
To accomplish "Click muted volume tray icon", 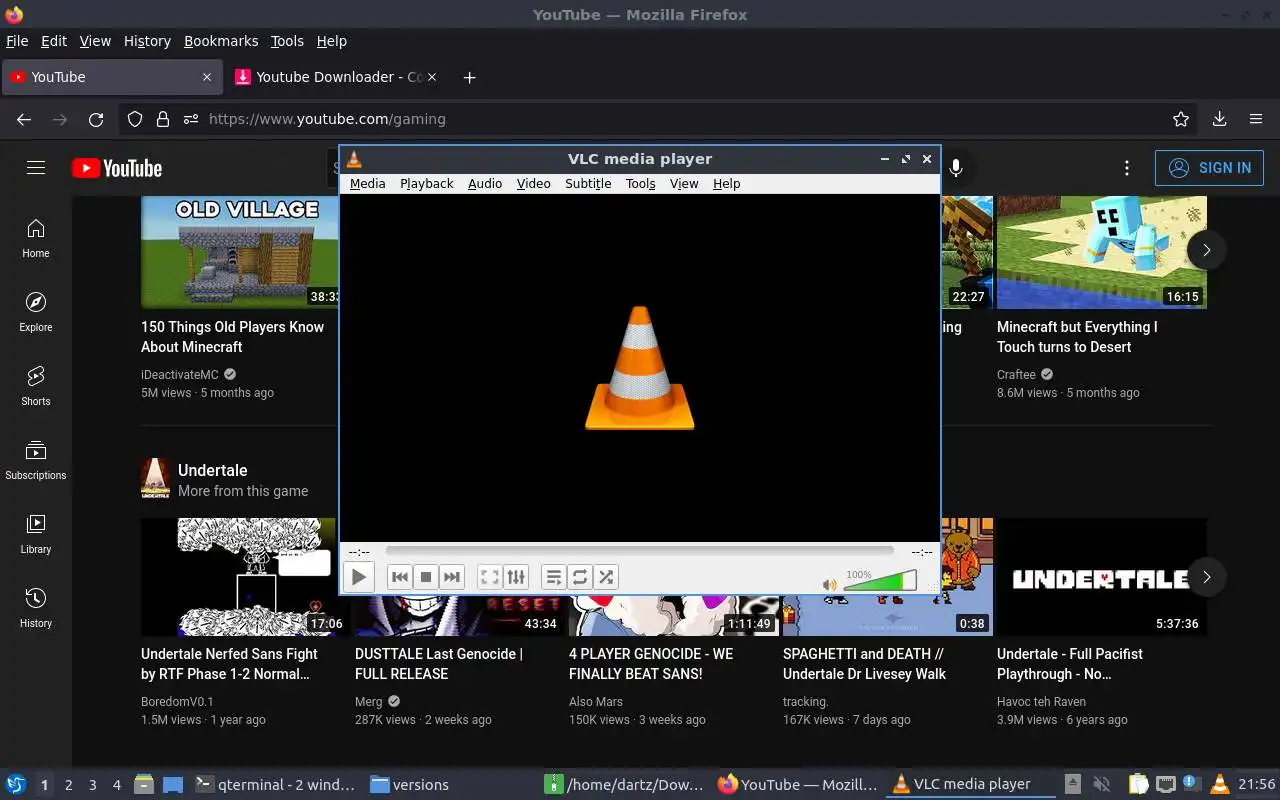I will pyautogui.click(x=1102, y=785).
